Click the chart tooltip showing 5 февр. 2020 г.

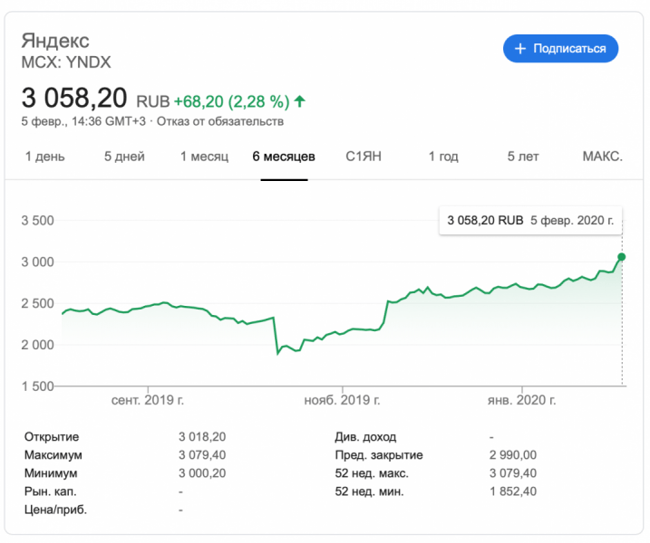[529, 220]
